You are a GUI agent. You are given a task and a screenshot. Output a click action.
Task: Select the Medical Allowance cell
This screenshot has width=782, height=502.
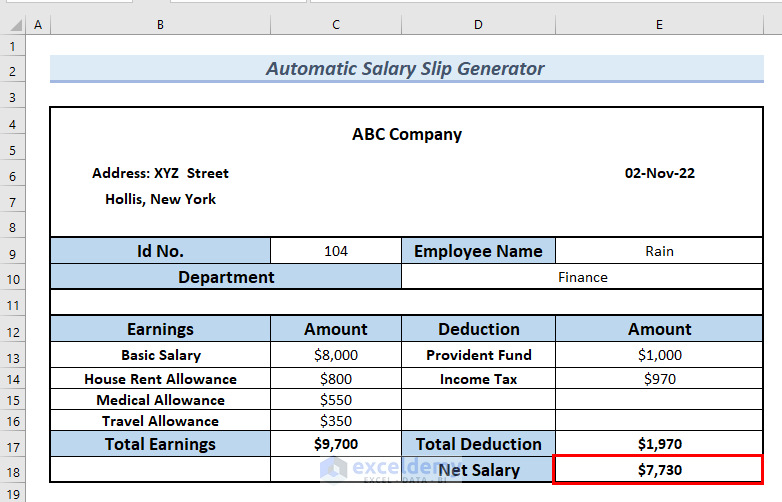point(160,400)
